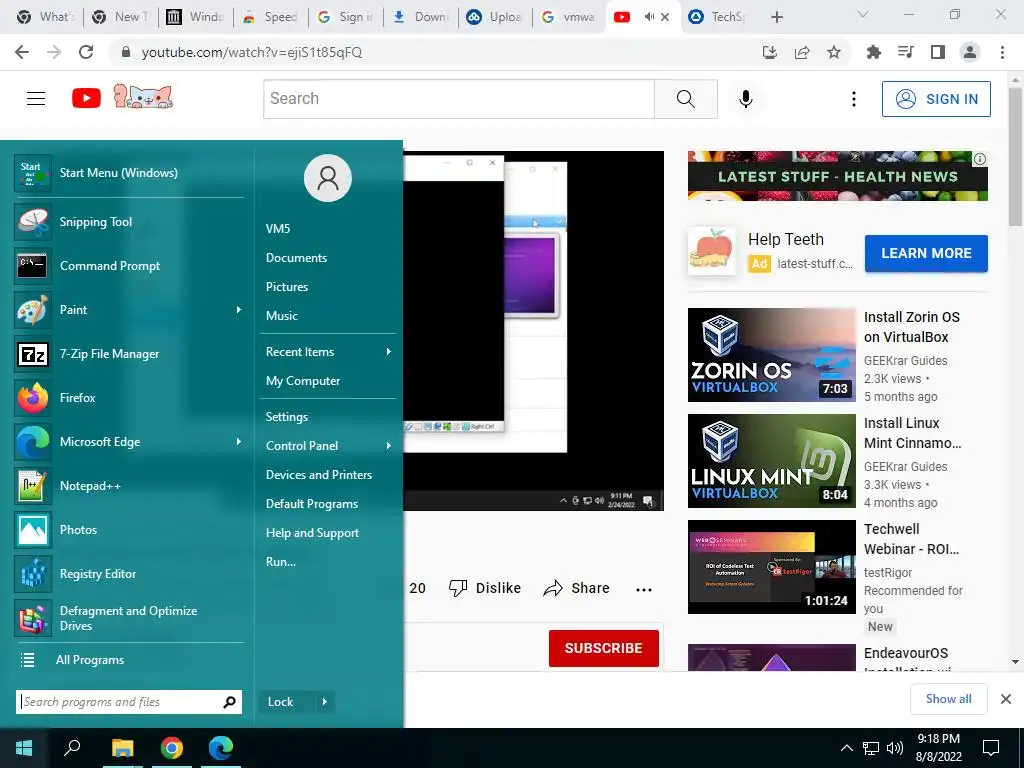Click the Chrome address bar URL

251,52
